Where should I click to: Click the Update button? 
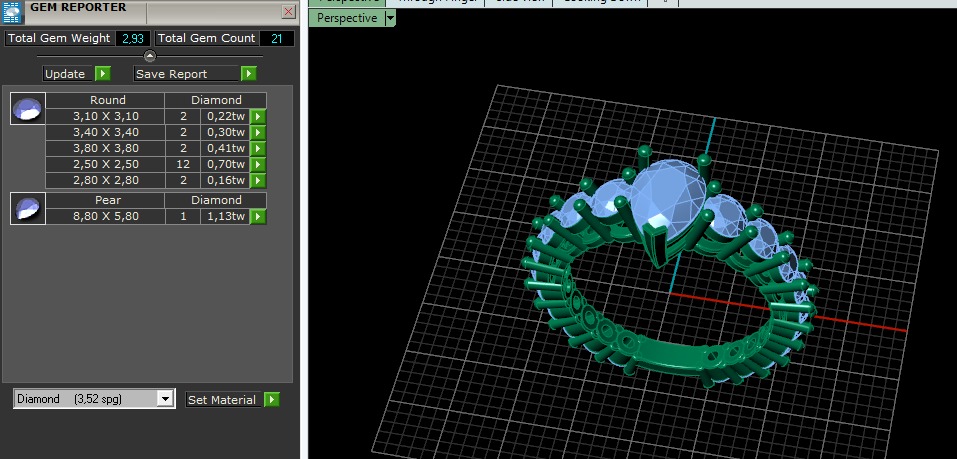pos(68,74)
